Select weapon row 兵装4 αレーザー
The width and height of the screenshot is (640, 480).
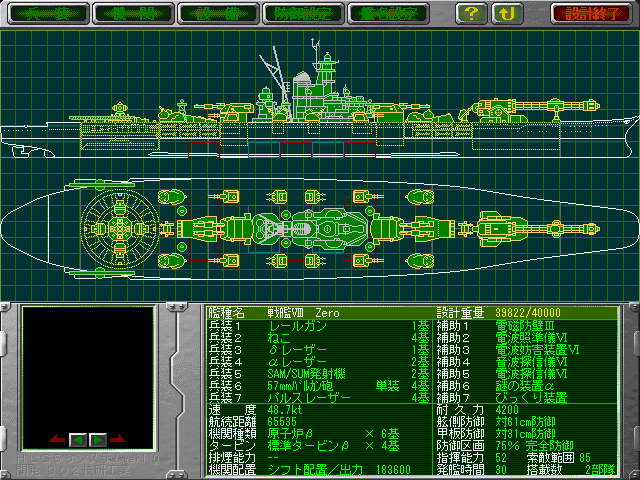click(x=319, y=362)
